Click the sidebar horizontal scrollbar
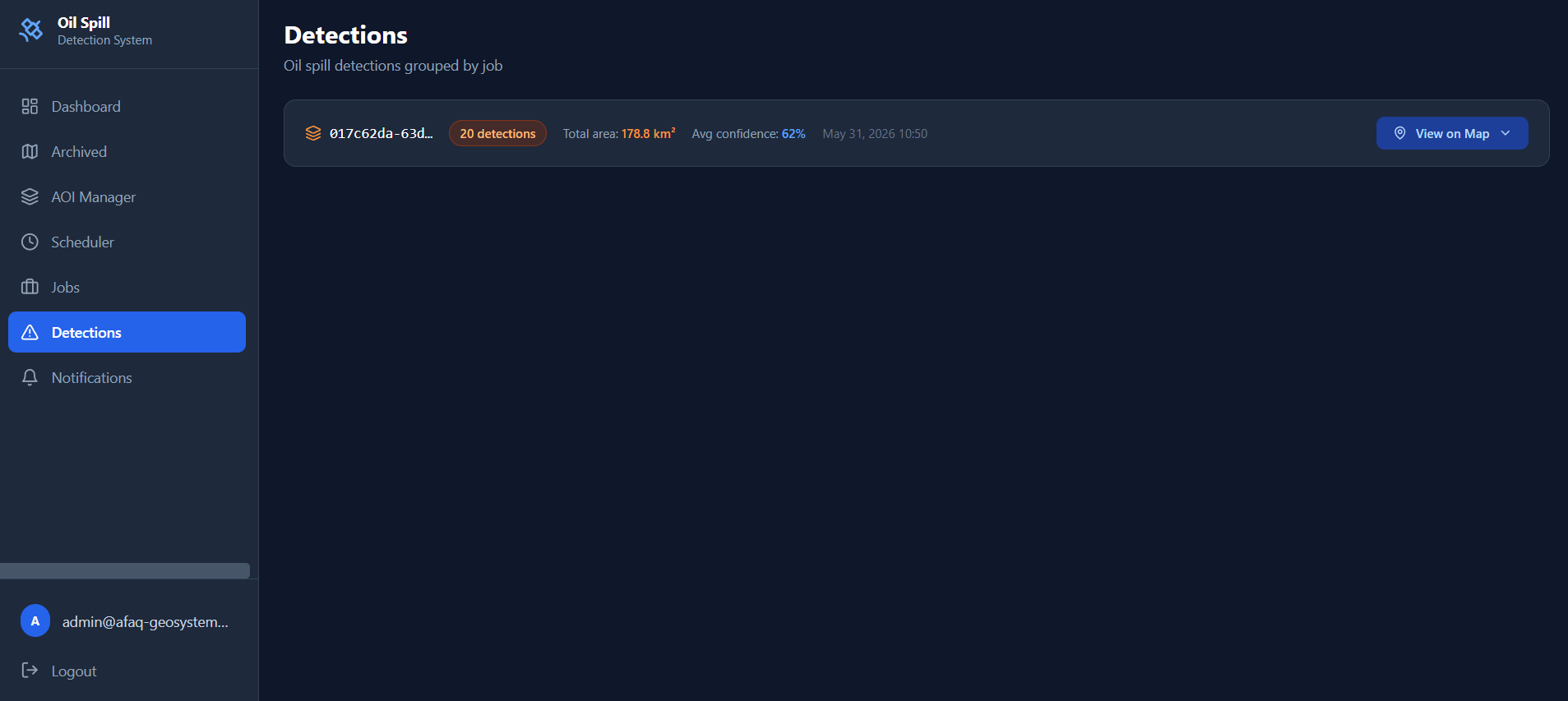Viewport: 1568px width, 701px height. [125, 570]
